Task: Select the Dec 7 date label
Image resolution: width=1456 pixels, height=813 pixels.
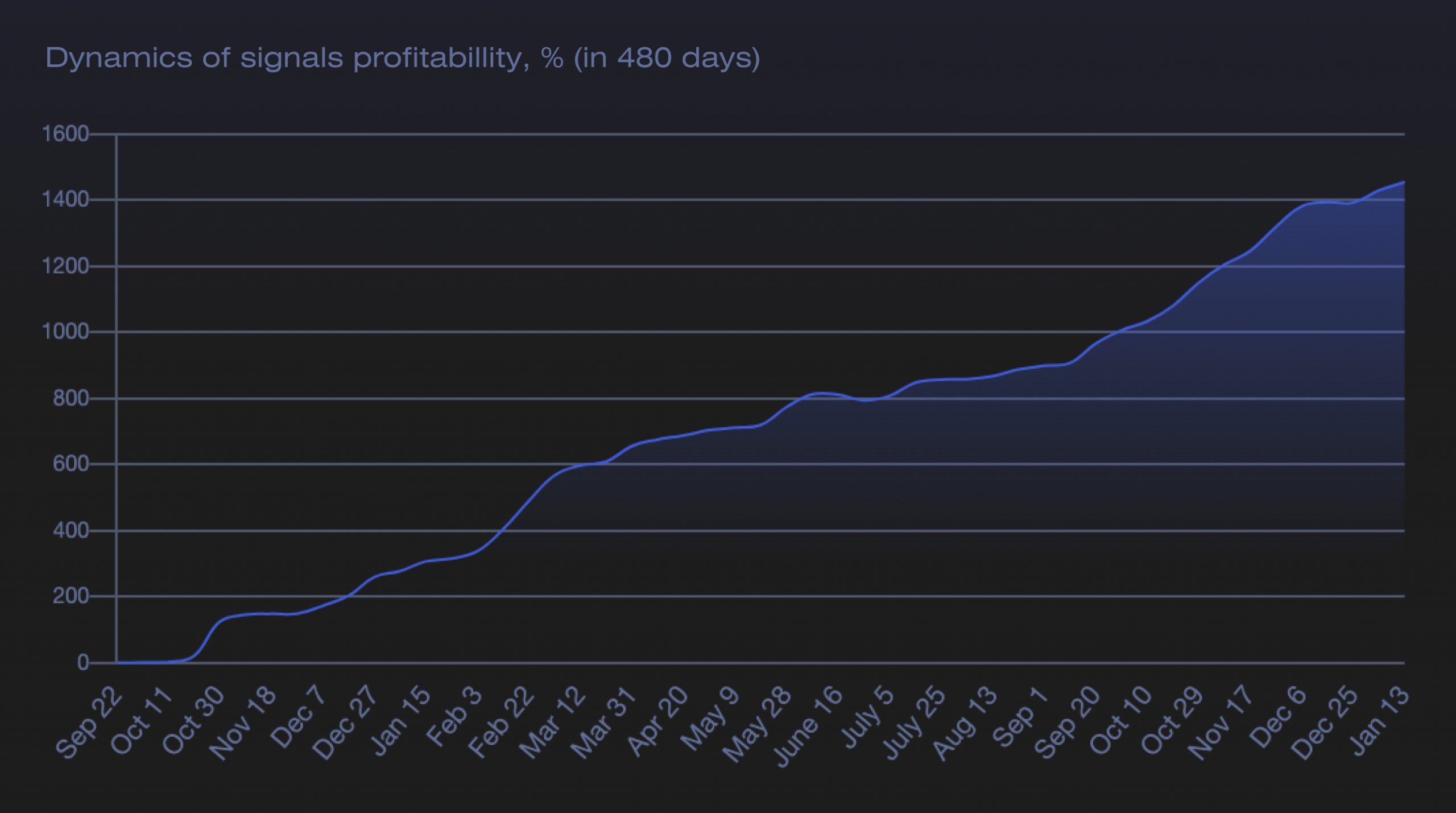Action: click(299, 717)
